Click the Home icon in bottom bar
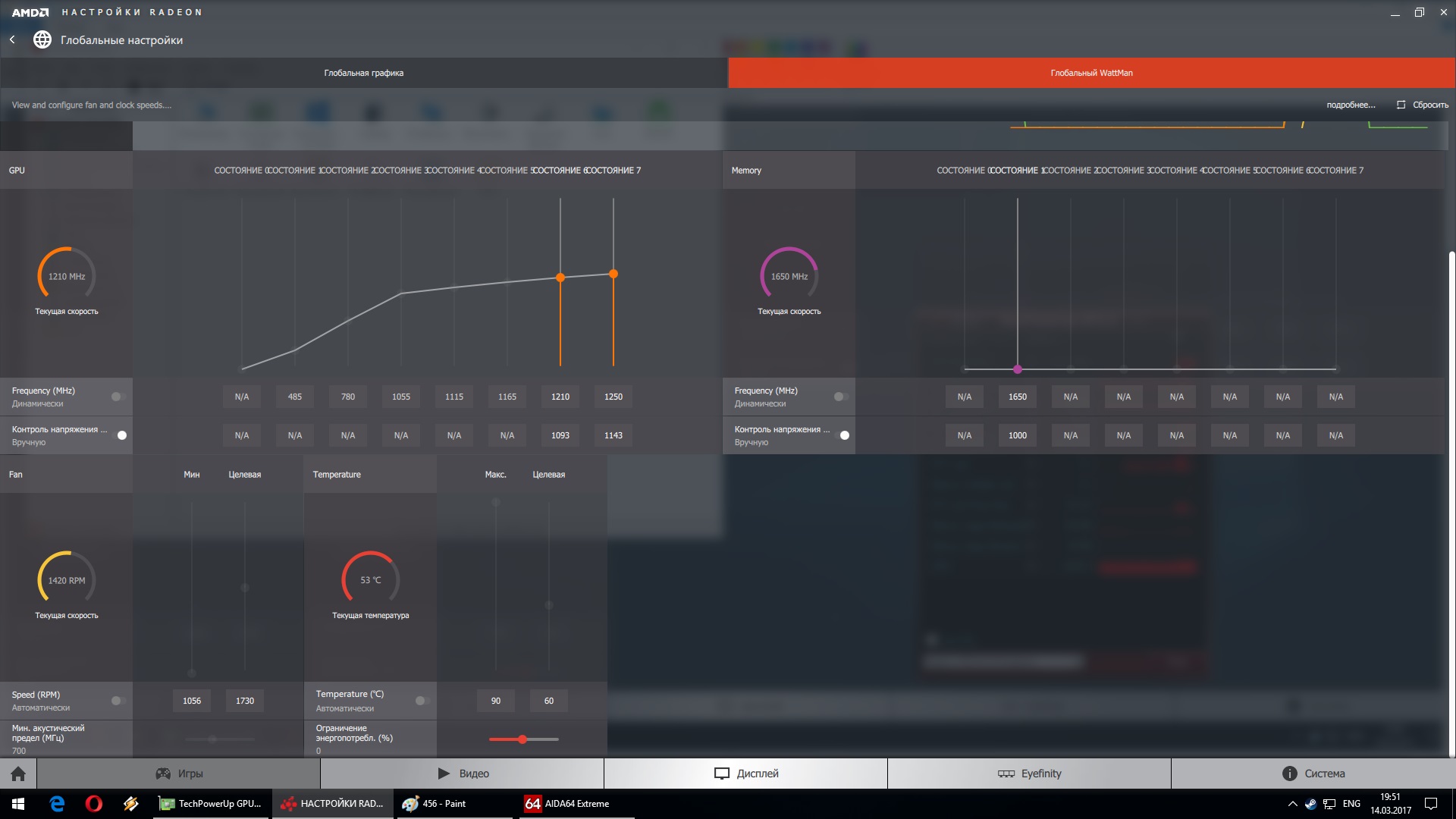 (x=18, y=773)
